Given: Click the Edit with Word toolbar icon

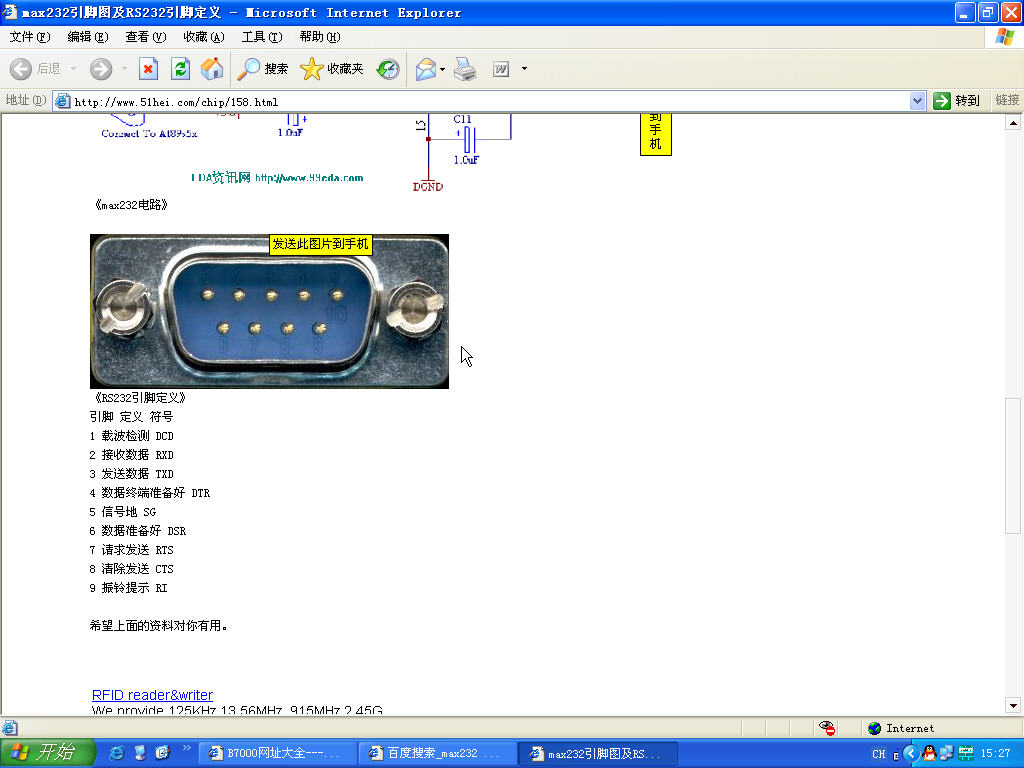Looking at the screenshot, I should [x=500, y=69].
